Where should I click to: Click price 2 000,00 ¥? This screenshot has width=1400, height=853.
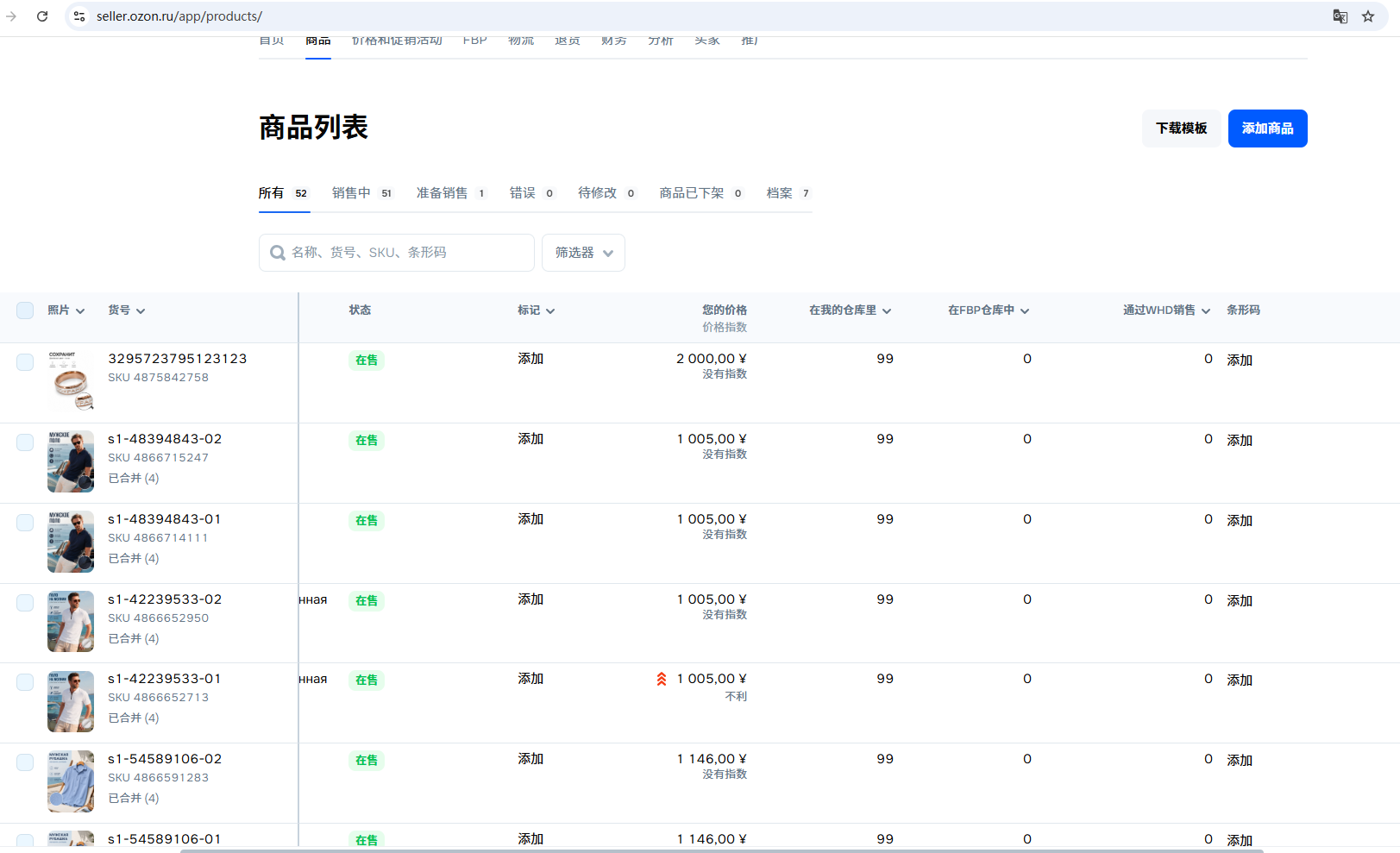click(x=712, y=359)
